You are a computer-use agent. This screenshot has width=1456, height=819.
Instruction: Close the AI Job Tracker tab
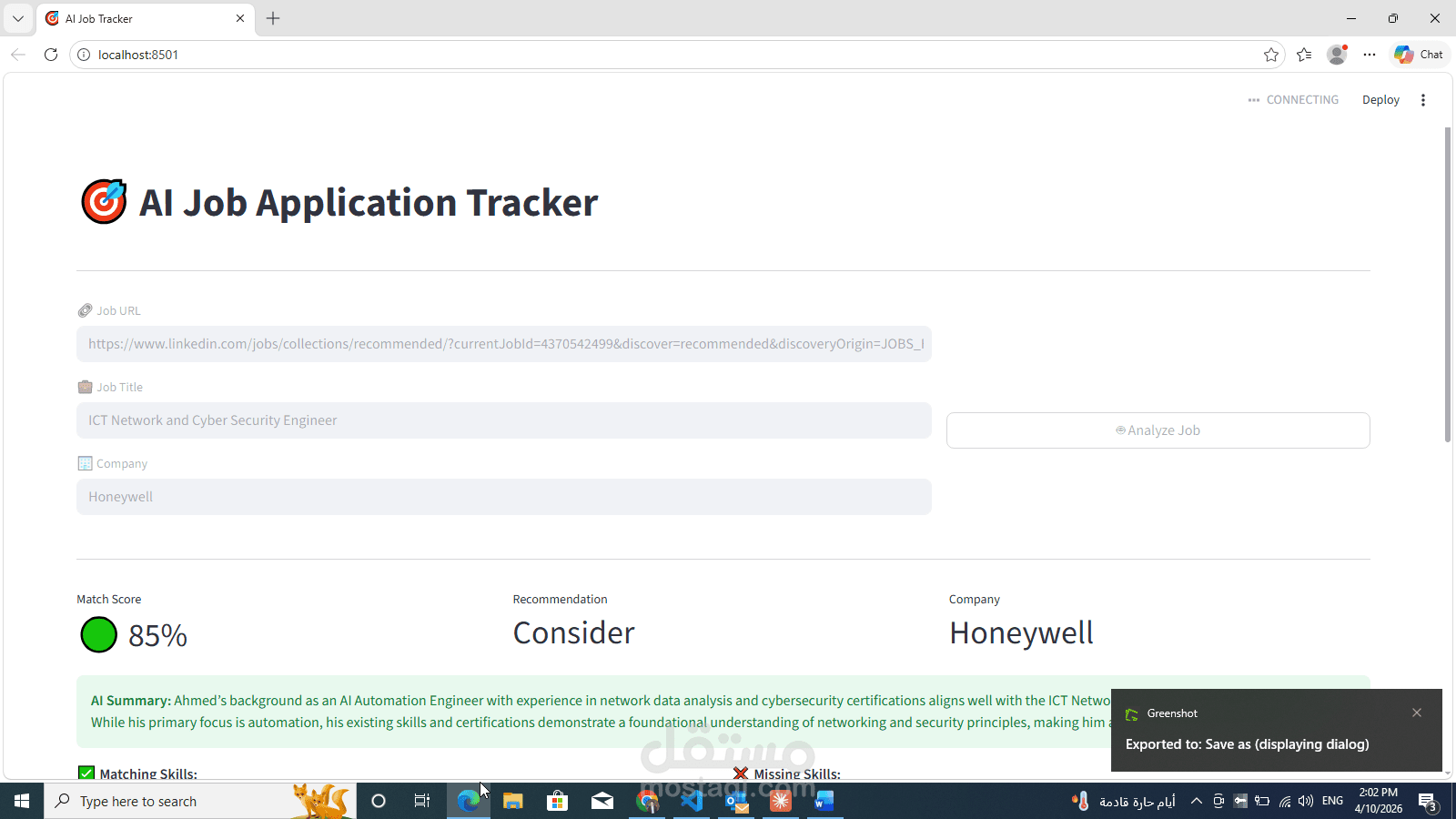[x=240, y=18]
